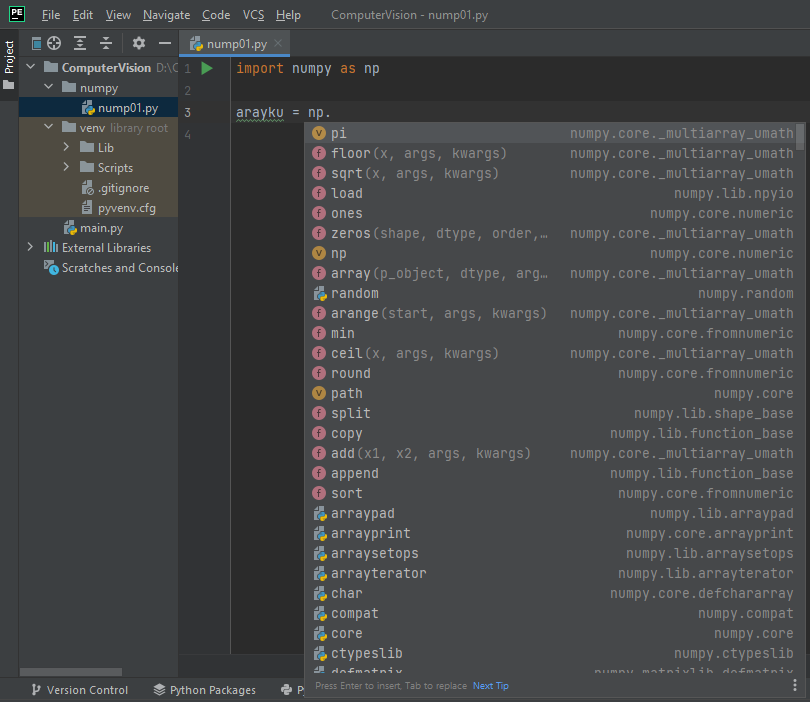Close the nump01.py editor tab
This screenshot has height=702, width=810.
coord(278,43)
